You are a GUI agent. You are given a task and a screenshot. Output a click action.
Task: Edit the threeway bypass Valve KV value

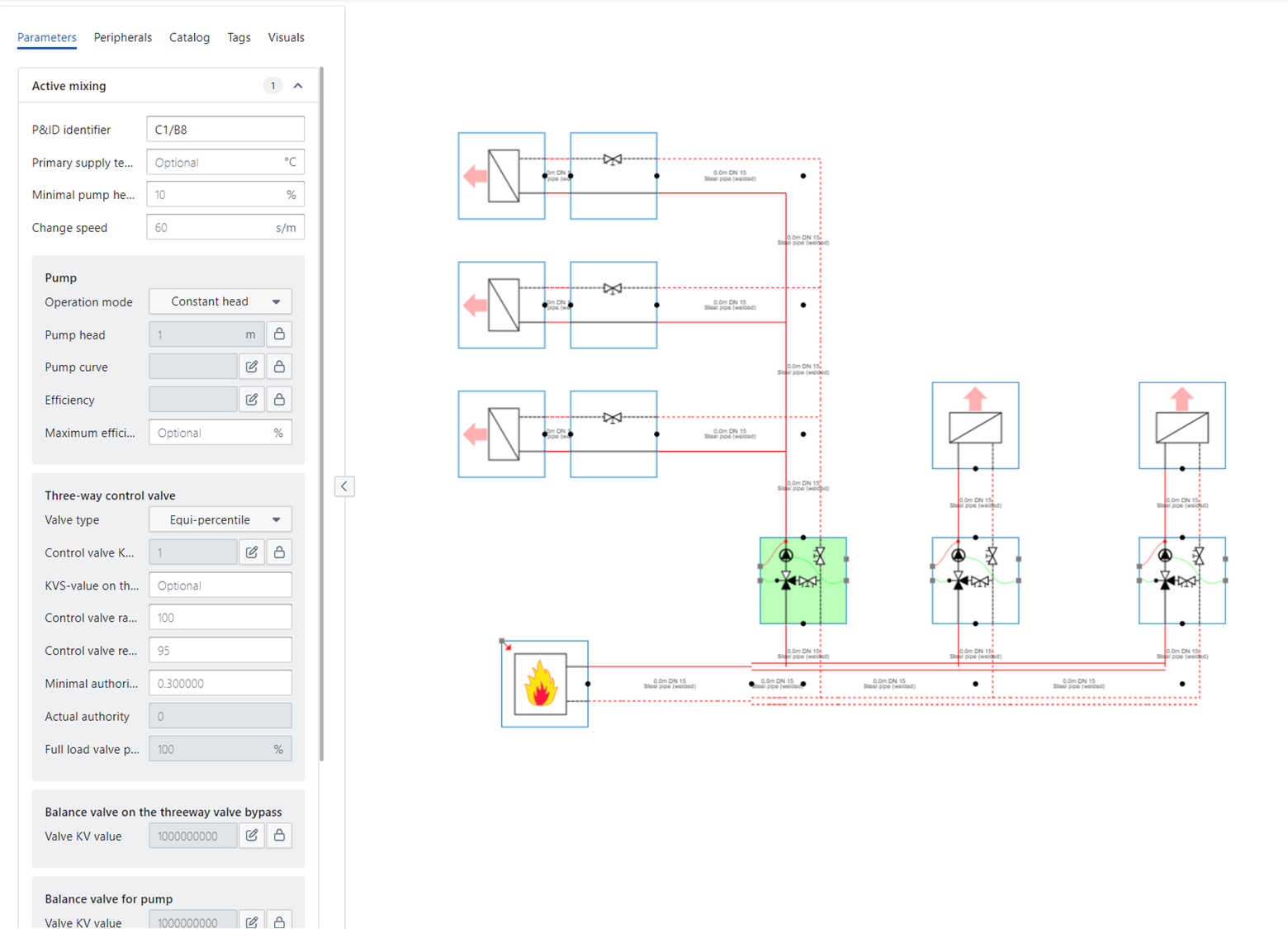(252, 836)
